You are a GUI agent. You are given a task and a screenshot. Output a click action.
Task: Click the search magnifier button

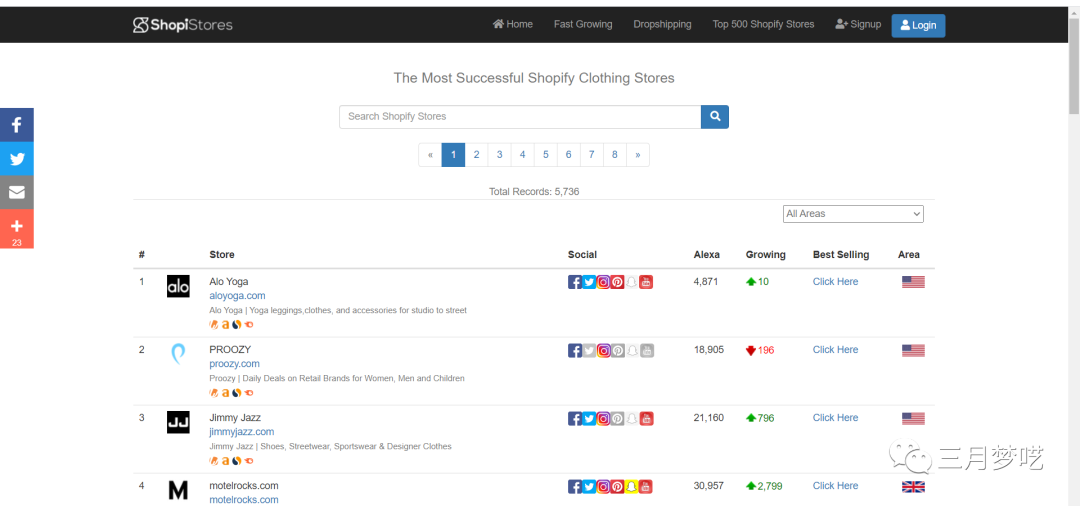[x=715, y=117]
